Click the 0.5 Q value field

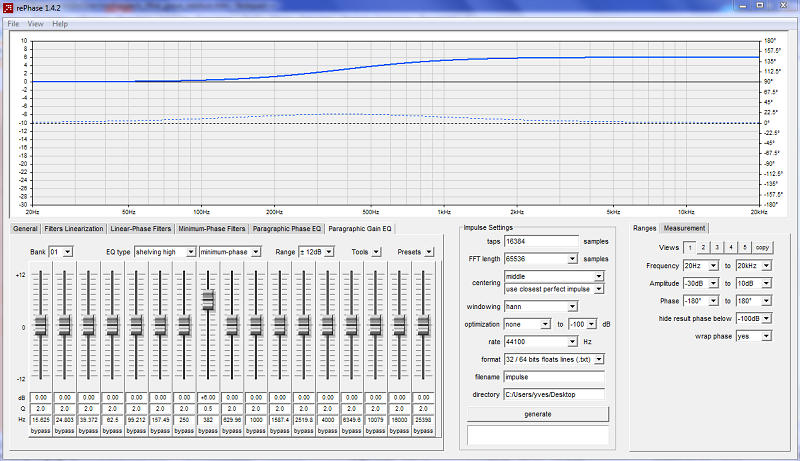pos(208,408)
